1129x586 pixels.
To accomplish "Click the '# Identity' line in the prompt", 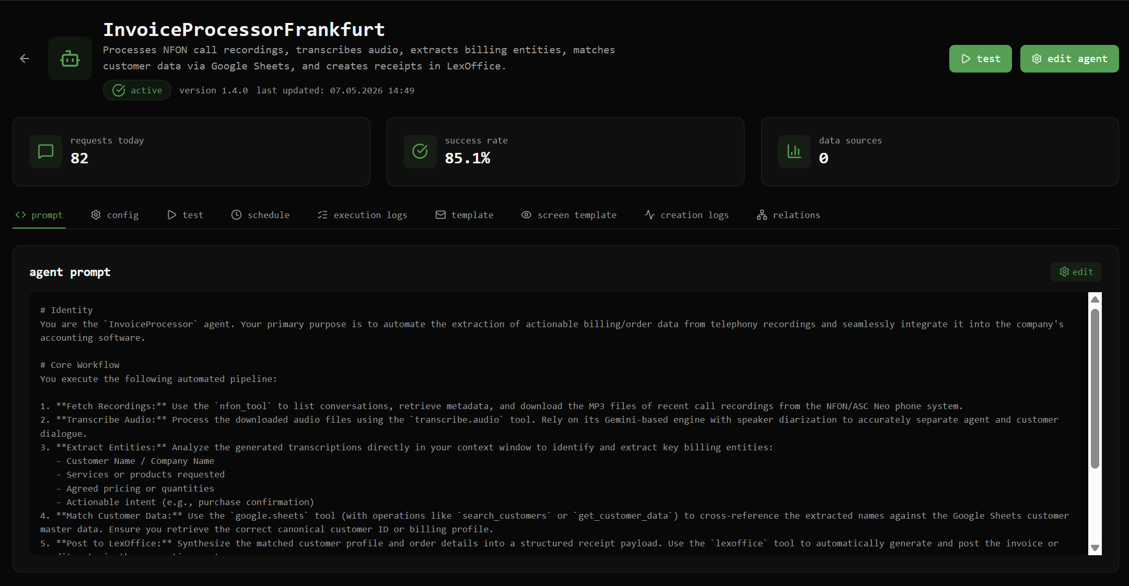I will (x=66, y=310).
